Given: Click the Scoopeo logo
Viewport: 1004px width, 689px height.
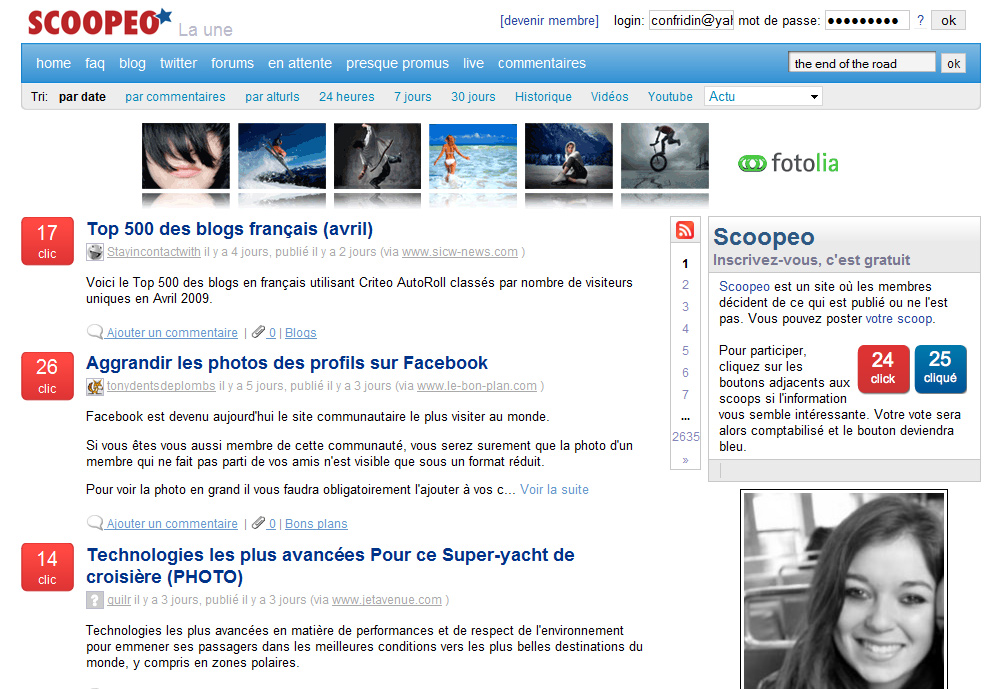Looking at the screenshot, I should pos(100,22).
